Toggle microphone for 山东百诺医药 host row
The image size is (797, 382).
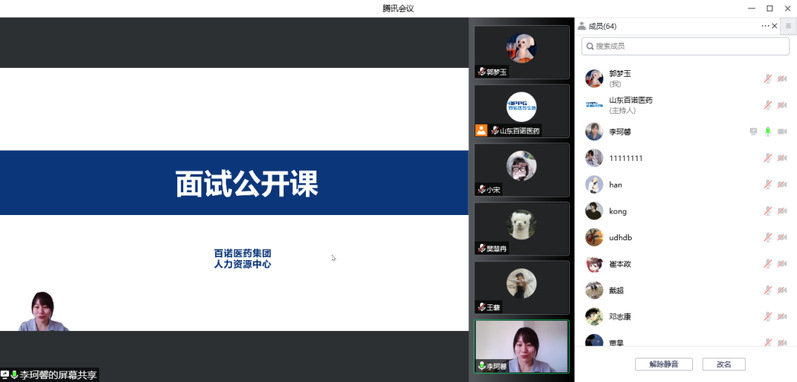click(768, 105)
